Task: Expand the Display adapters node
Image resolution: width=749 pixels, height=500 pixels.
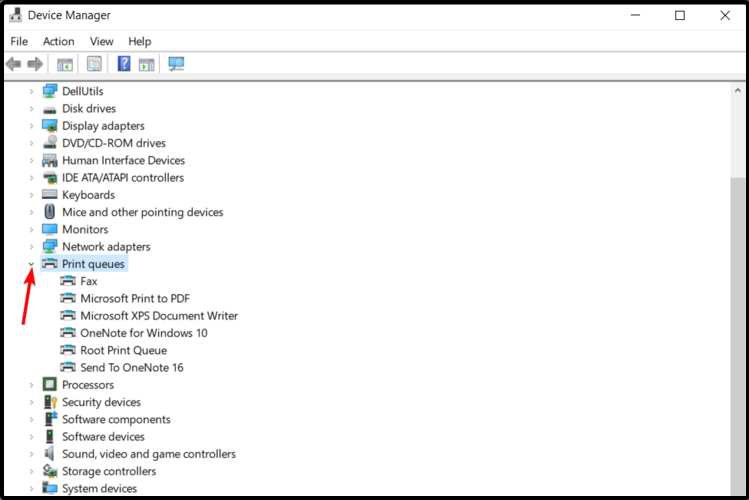Action: tap(32, 126)
